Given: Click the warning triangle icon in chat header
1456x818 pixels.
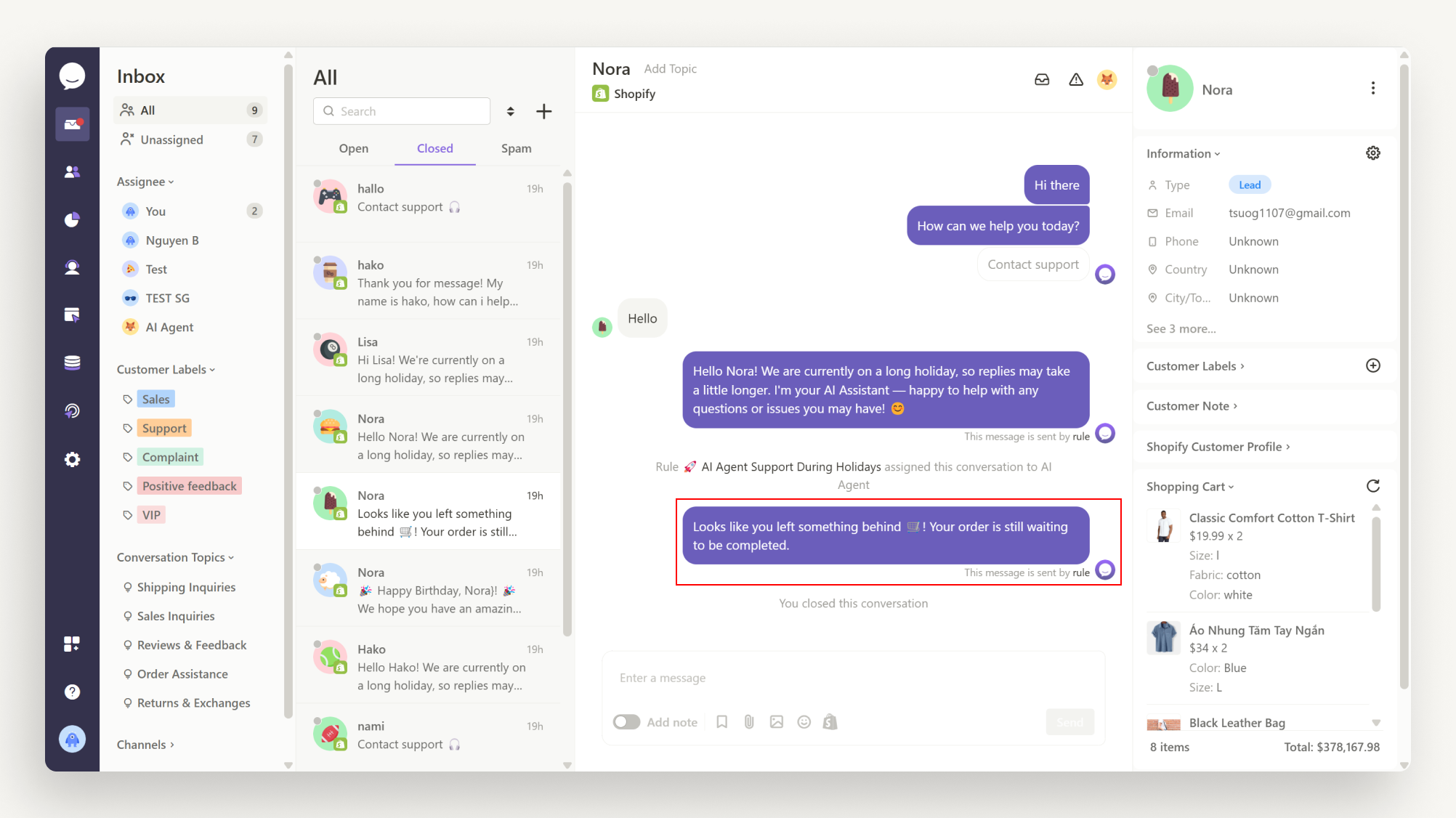Looking at the screenshot, I should click(1076, 80).
